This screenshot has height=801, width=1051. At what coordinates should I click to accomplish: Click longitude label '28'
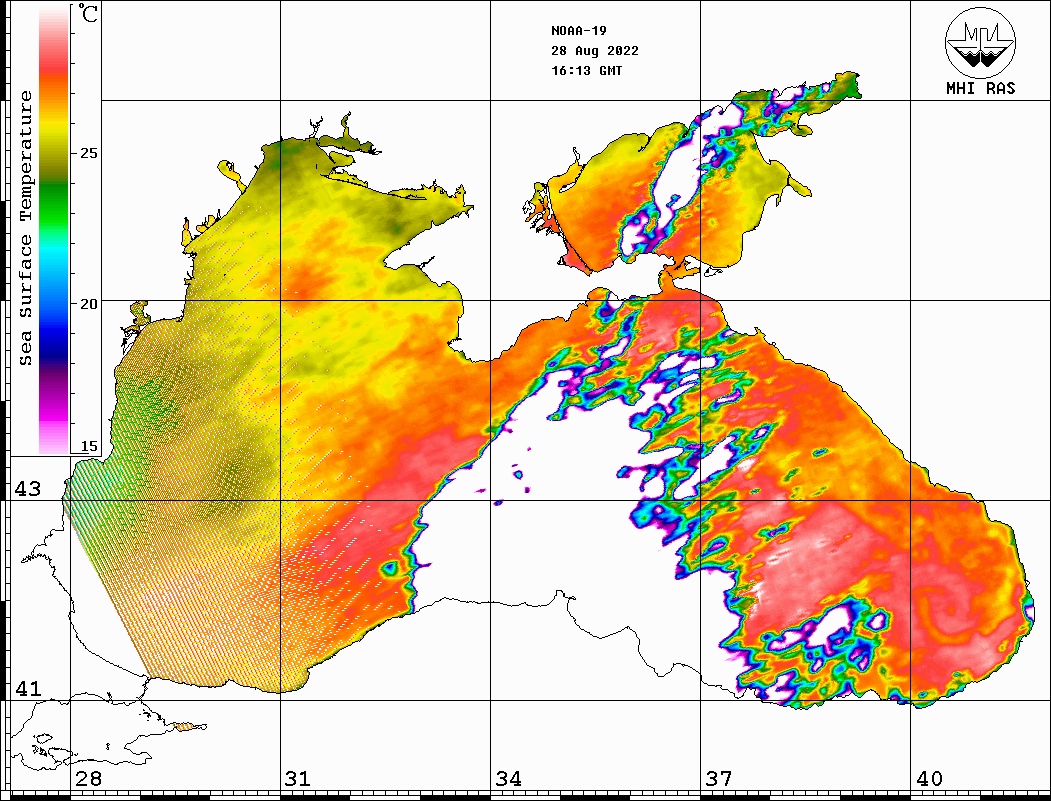88,779
